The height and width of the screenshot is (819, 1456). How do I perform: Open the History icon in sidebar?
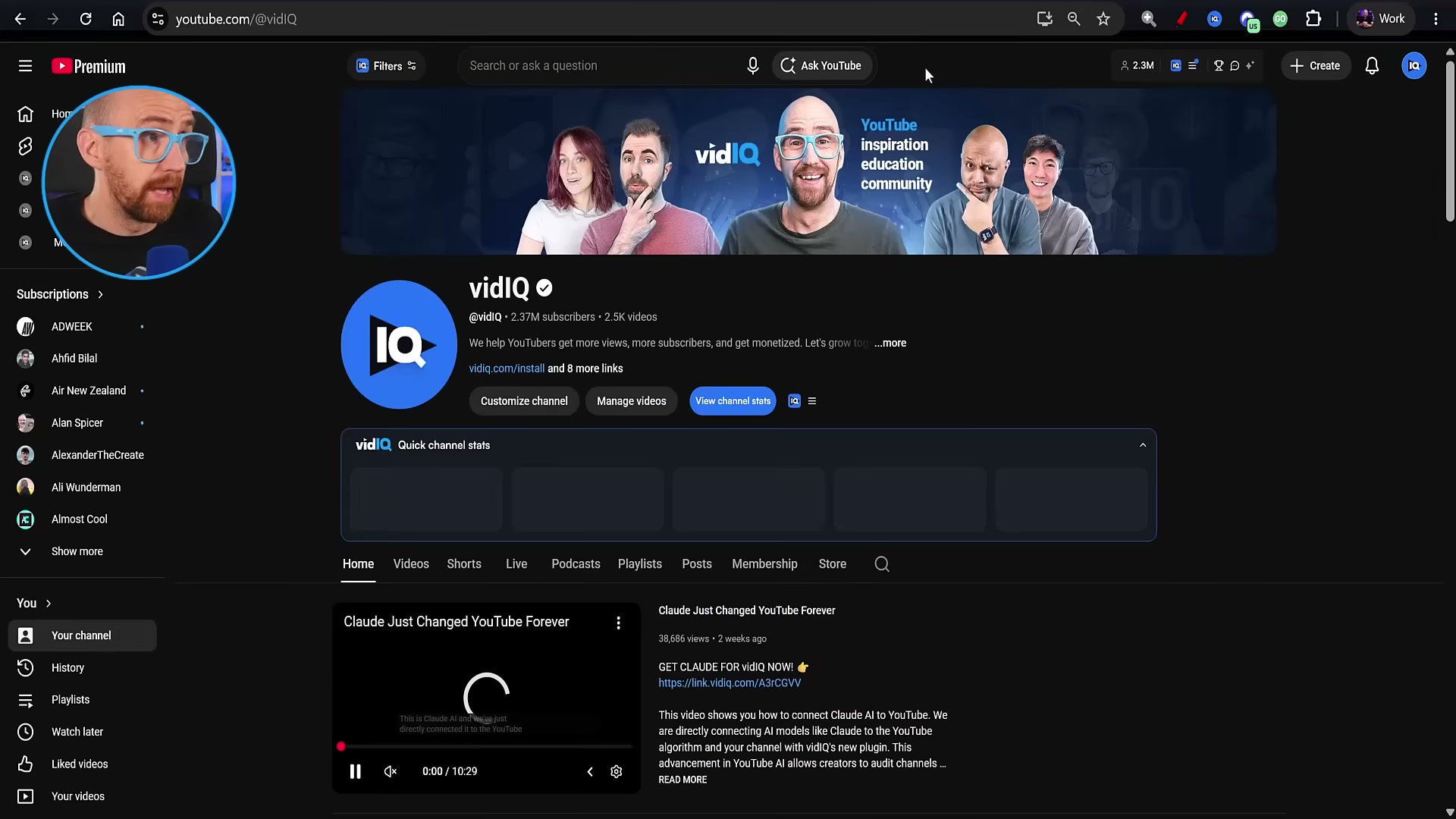pyautogui.click(x=25, y=668)
